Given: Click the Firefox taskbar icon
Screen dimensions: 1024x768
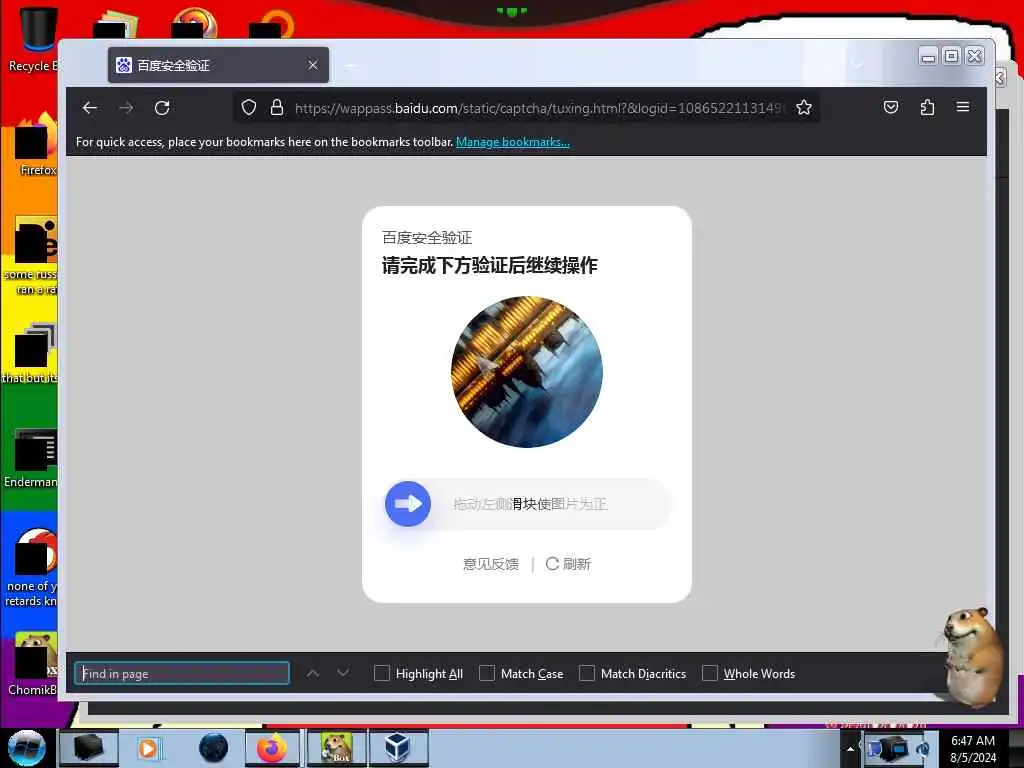Looking at the screenshot, I should [272, 748].
